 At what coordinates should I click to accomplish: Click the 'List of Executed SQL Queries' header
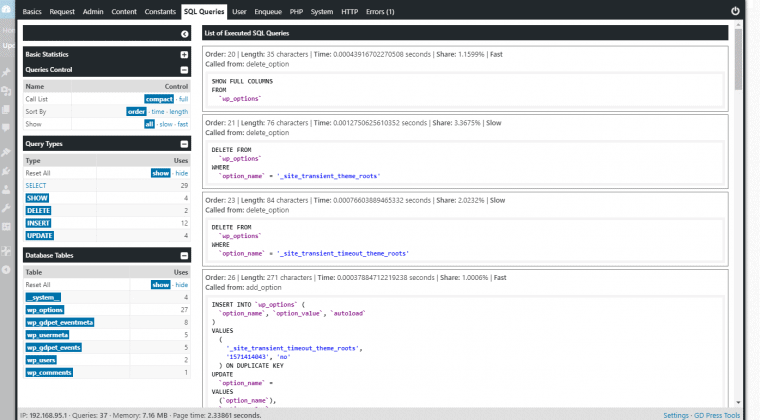pos(465,33)
